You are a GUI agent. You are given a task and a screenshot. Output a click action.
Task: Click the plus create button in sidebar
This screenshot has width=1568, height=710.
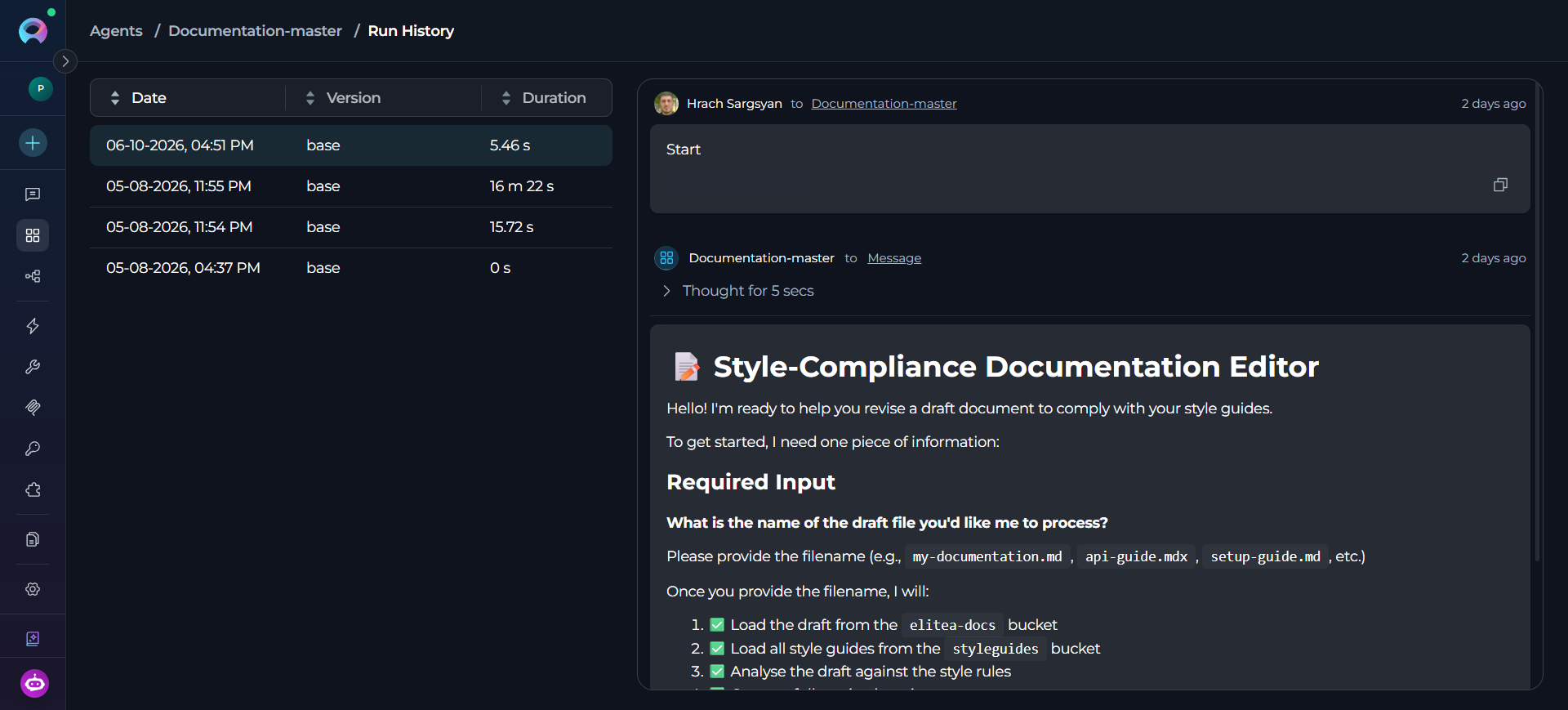(33, 143)
